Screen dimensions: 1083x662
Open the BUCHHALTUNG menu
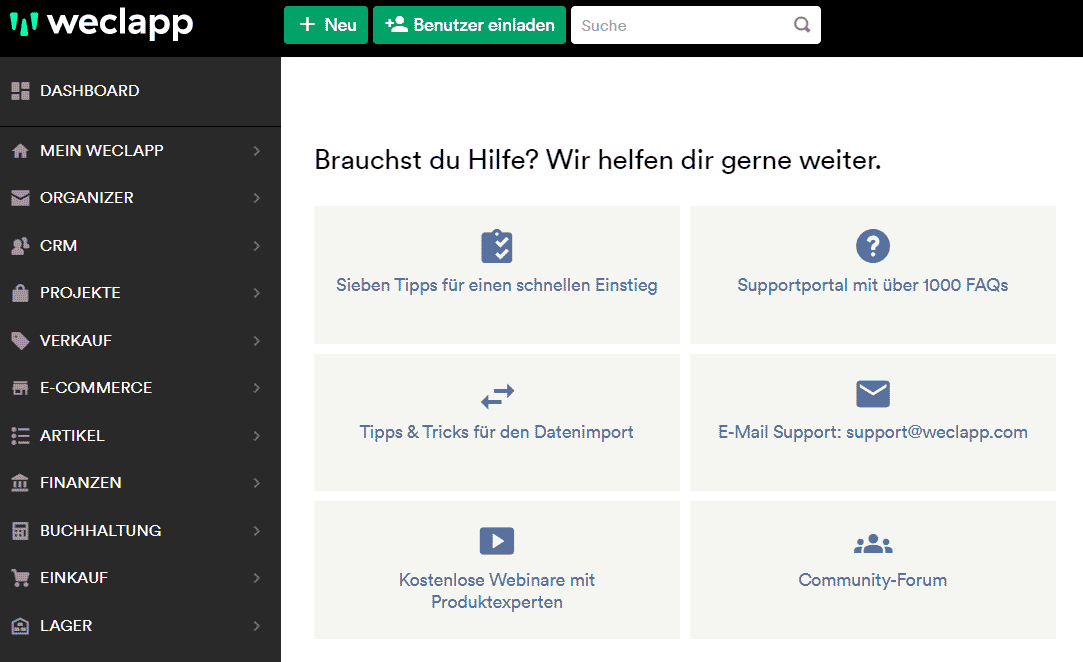(x=140, y=531)
